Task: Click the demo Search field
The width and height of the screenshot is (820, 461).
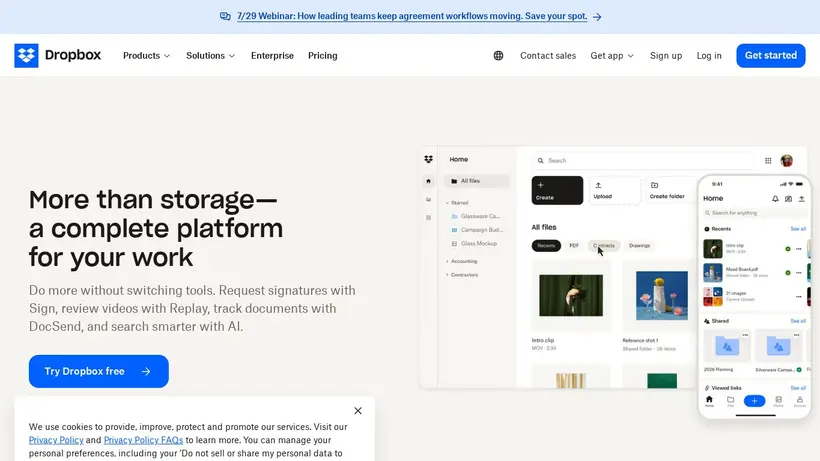Action: [x=643, y=160]
